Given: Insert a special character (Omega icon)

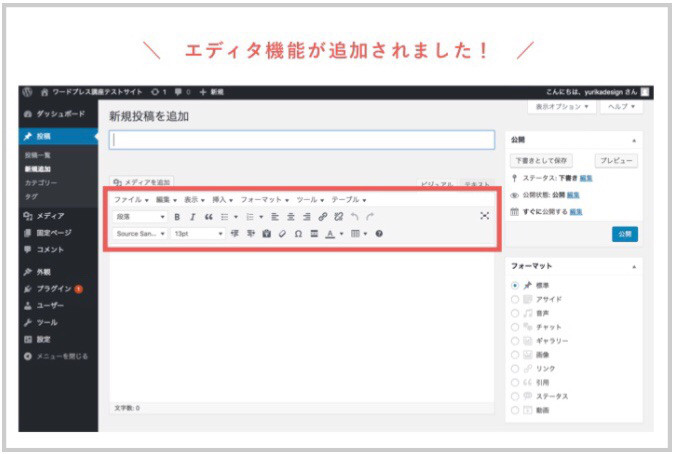Looking at the screenshot, I should tap(298, 234).
